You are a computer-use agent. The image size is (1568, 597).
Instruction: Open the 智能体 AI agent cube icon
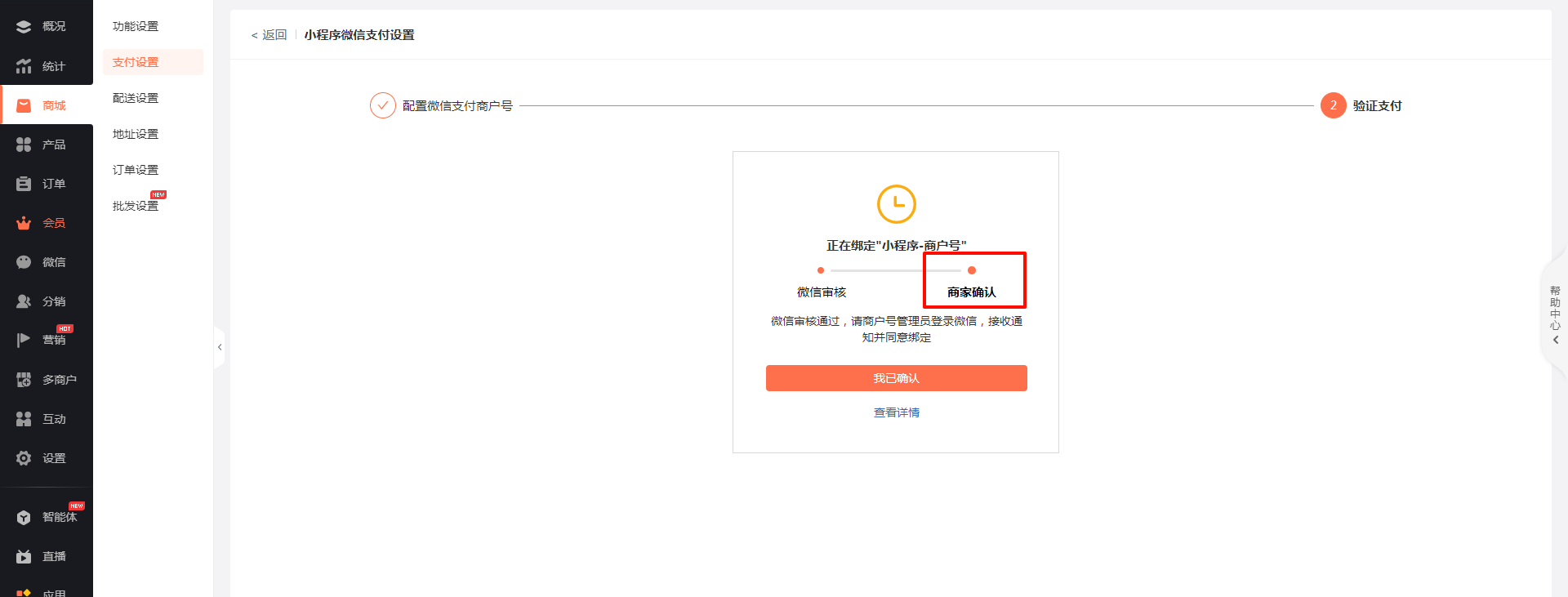pos(24,517)
